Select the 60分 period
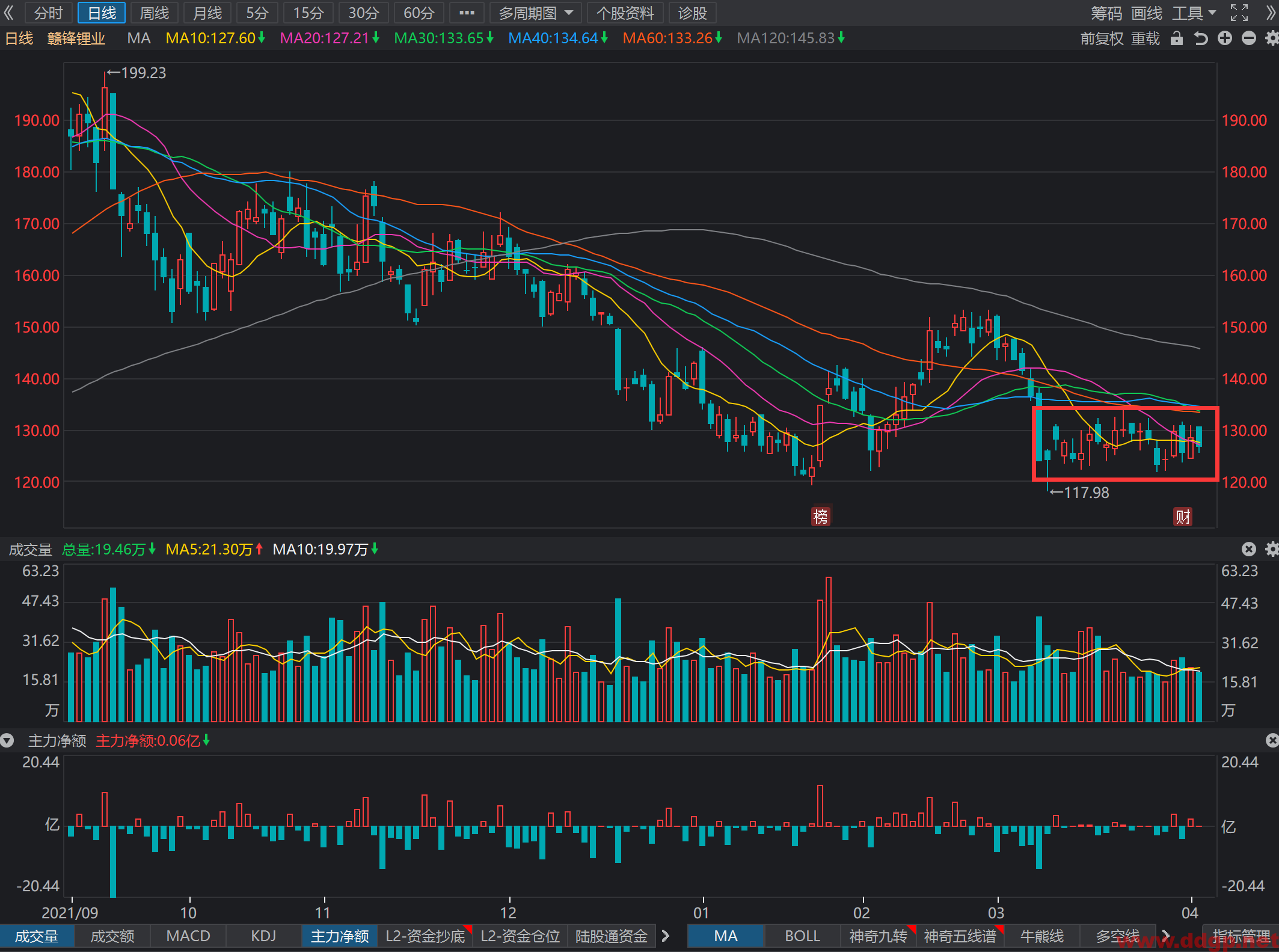Screen dimensions: 1279x952 [x=419, y=13]
